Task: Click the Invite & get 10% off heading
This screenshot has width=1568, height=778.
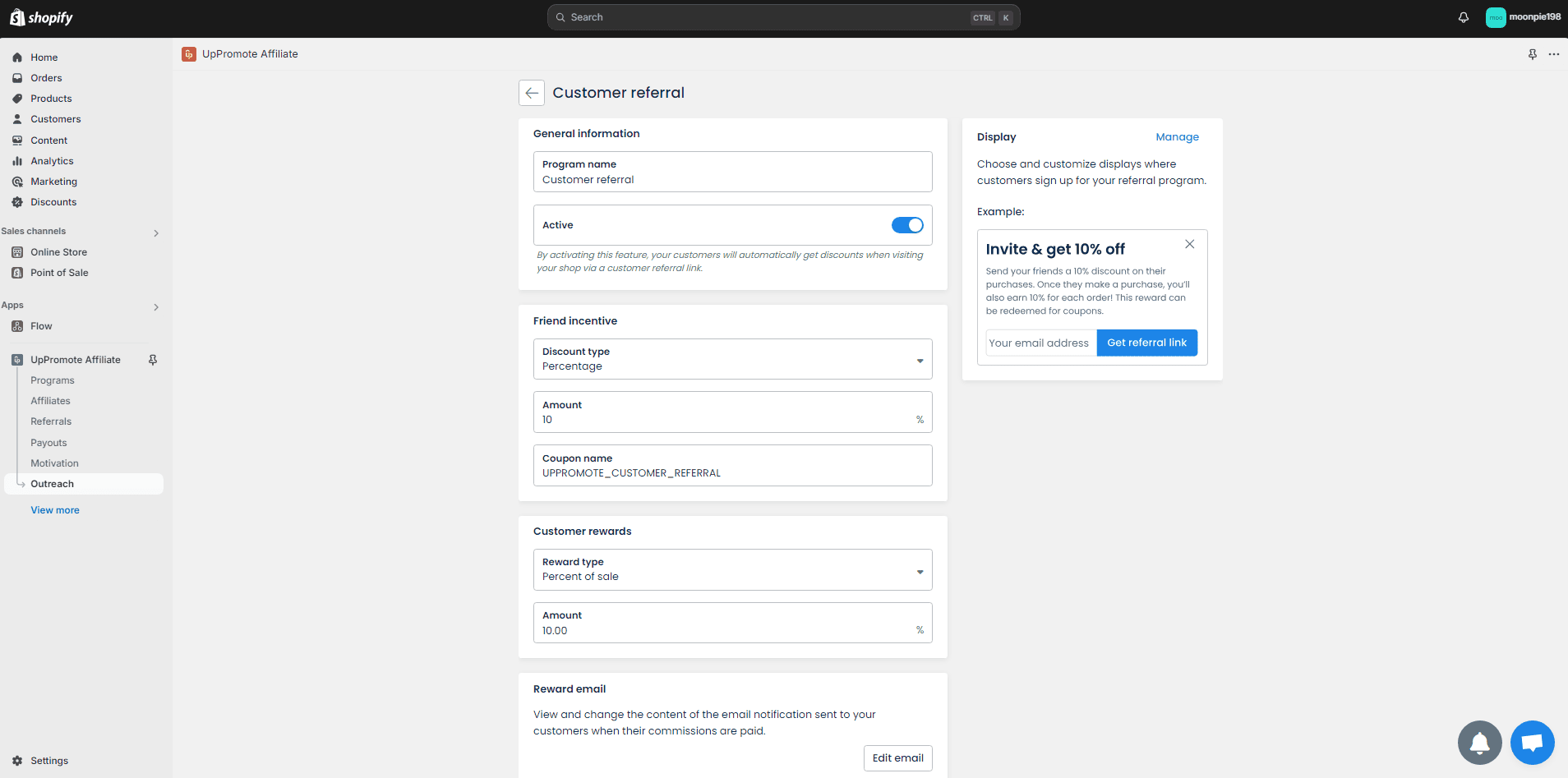Action: coord(1055,249)
